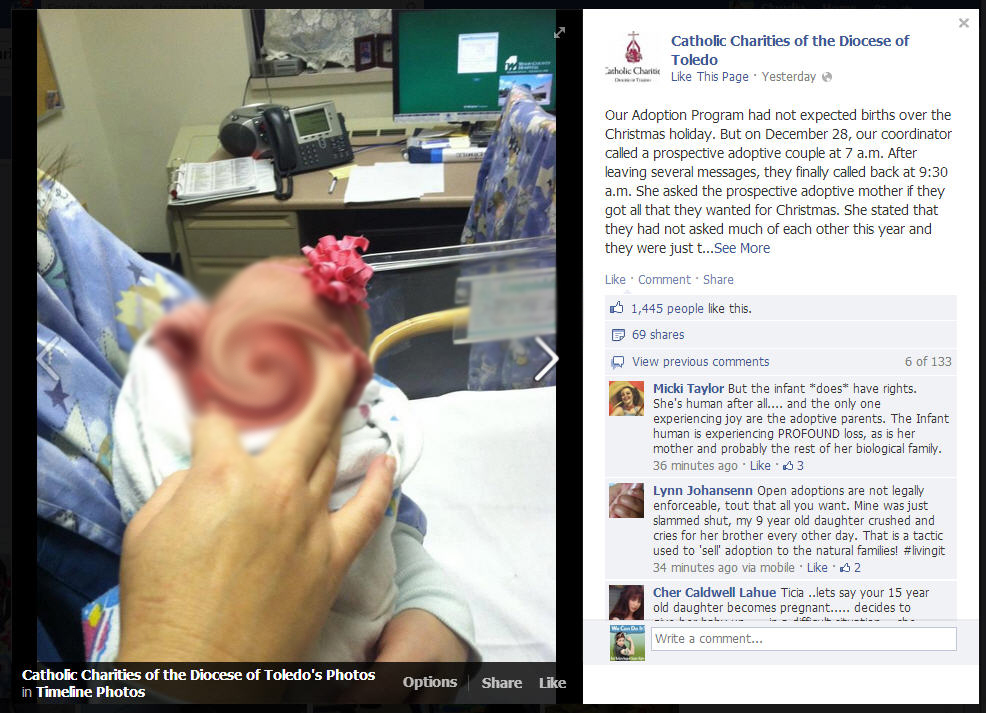Like the post via Like link
The width and height of the screenshot is (986, 713).
click(x=615, y=280)
